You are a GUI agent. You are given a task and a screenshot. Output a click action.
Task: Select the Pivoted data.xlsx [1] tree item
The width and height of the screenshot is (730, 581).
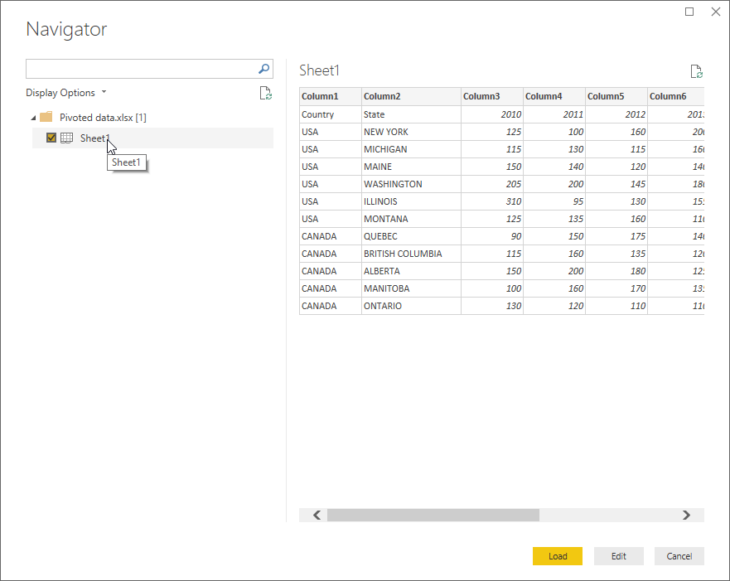pyautogui.click(x=103, y=117)
